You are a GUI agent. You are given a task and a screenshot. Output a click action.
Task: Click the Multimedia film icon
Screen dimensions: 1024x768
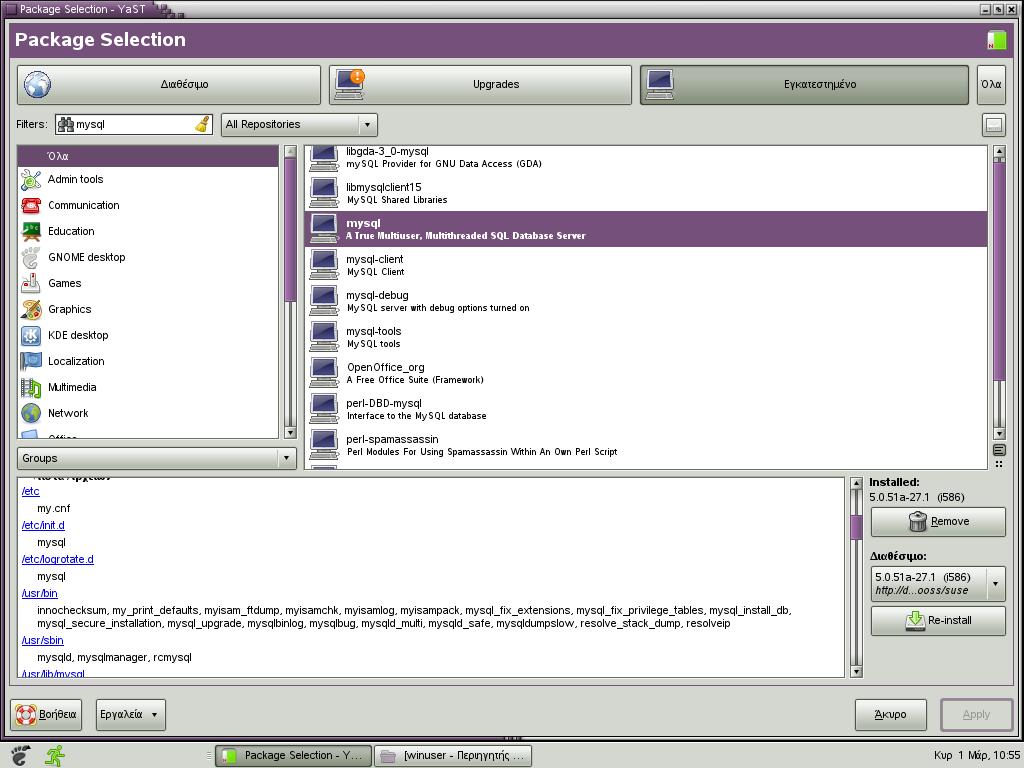click(31, 387)
